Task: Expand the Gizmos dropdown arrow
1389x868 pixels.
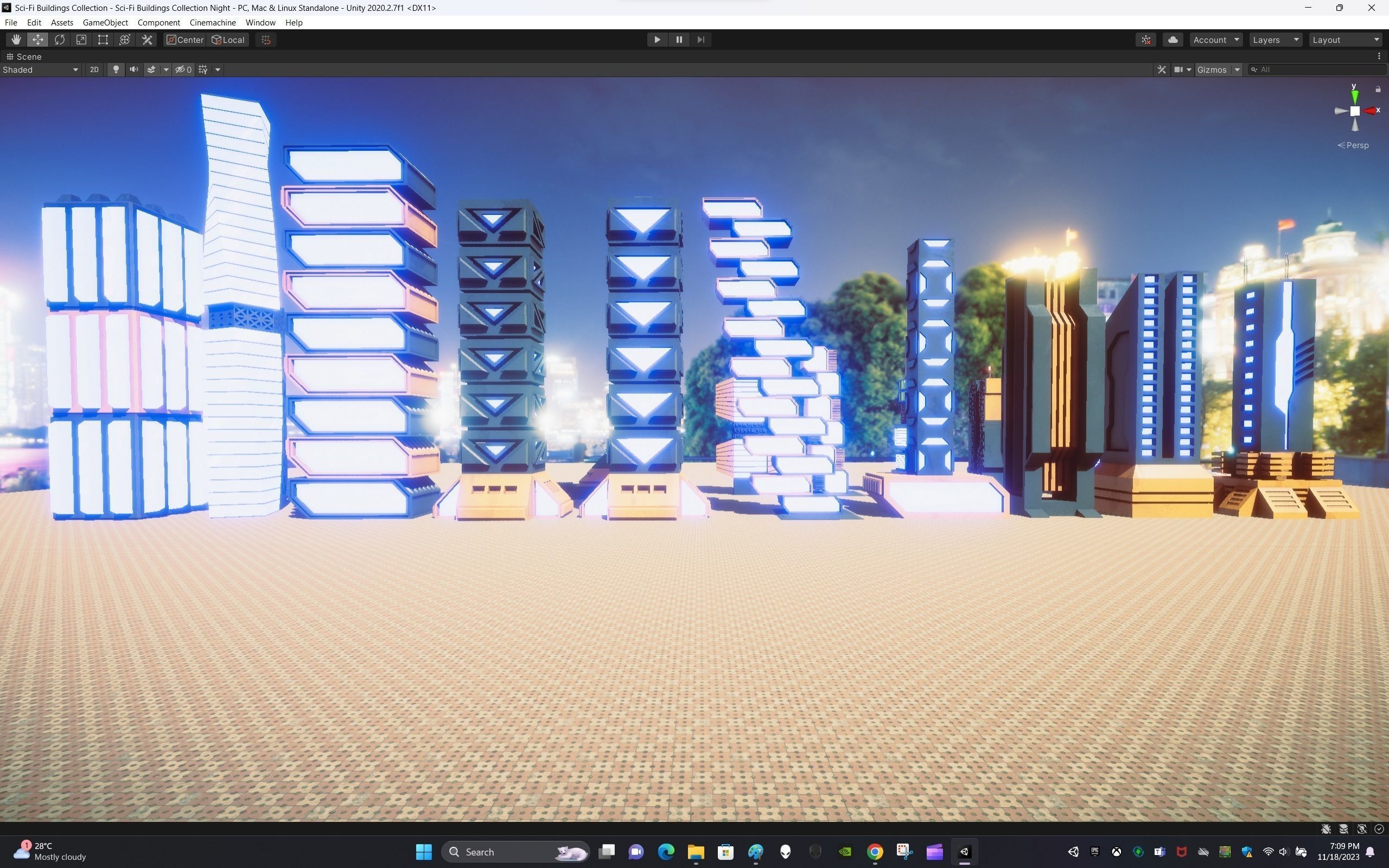Action: pos(1237,69)
